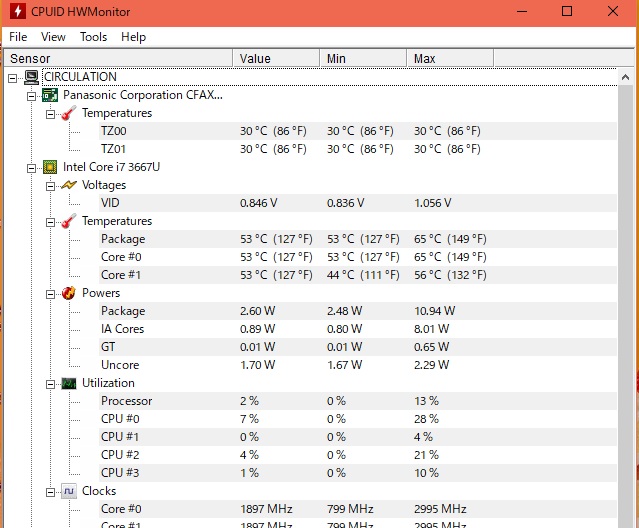Image resolution: width=639 pixels, height=528 pixels.
Task: Open the View menu
Action: tap(53, 37)
